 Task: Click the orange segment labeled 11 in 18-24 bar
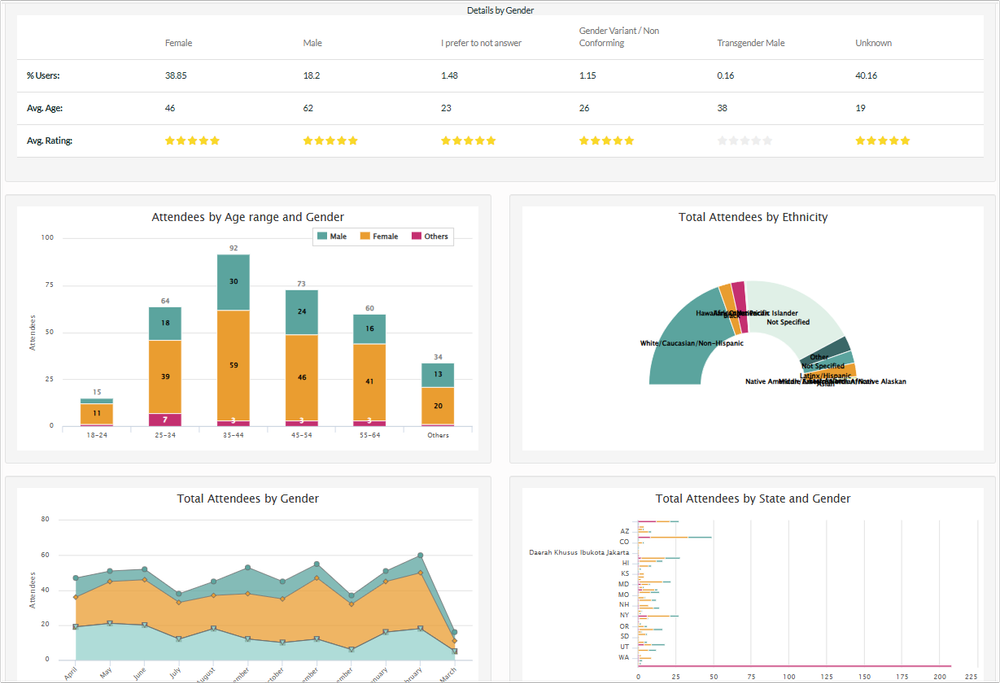click(x=97, y=414)
